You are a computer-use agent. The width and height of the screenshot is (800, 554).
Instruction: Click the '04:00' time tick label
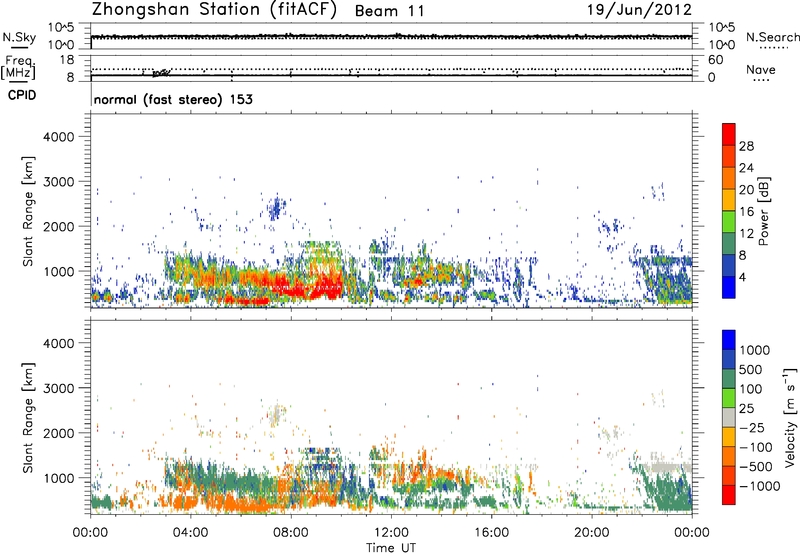click(191, 533)
